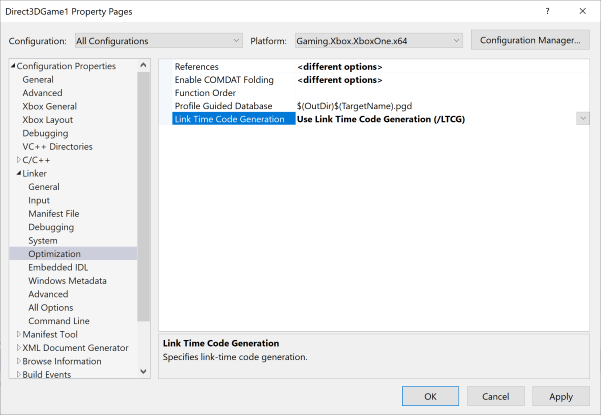Click the $(OutDir)$(TargetName).pgd value
The image size is (601, 415).
354,106
